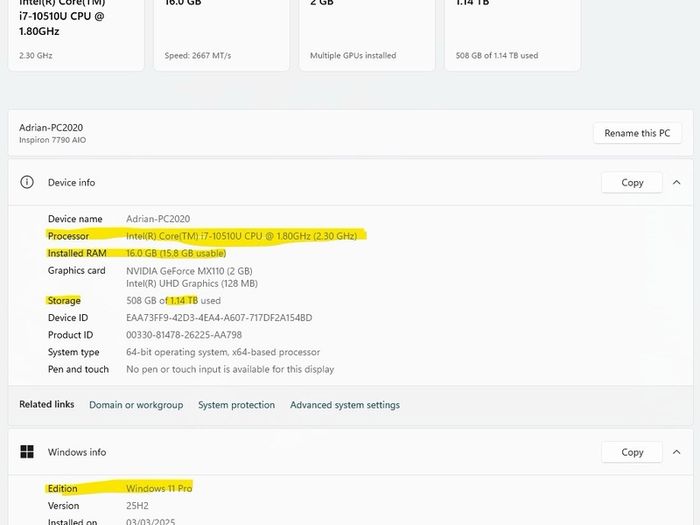Click the Related links label

46,404
